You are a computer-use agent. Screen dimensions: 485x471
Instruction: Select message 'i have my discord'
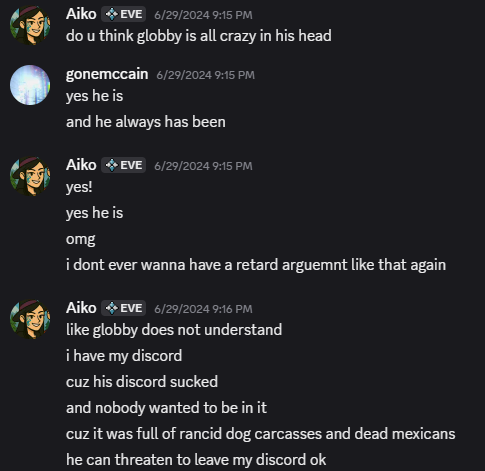pos(124,356)
